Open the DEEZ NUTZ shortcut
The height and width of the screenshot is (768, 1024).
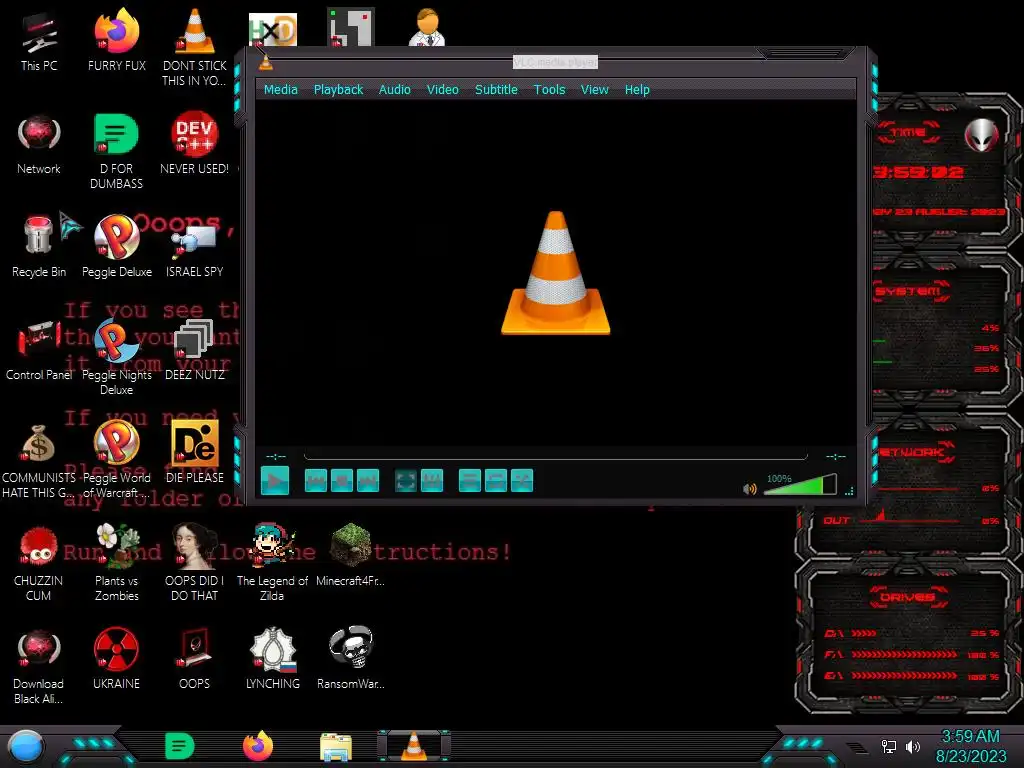195,350
